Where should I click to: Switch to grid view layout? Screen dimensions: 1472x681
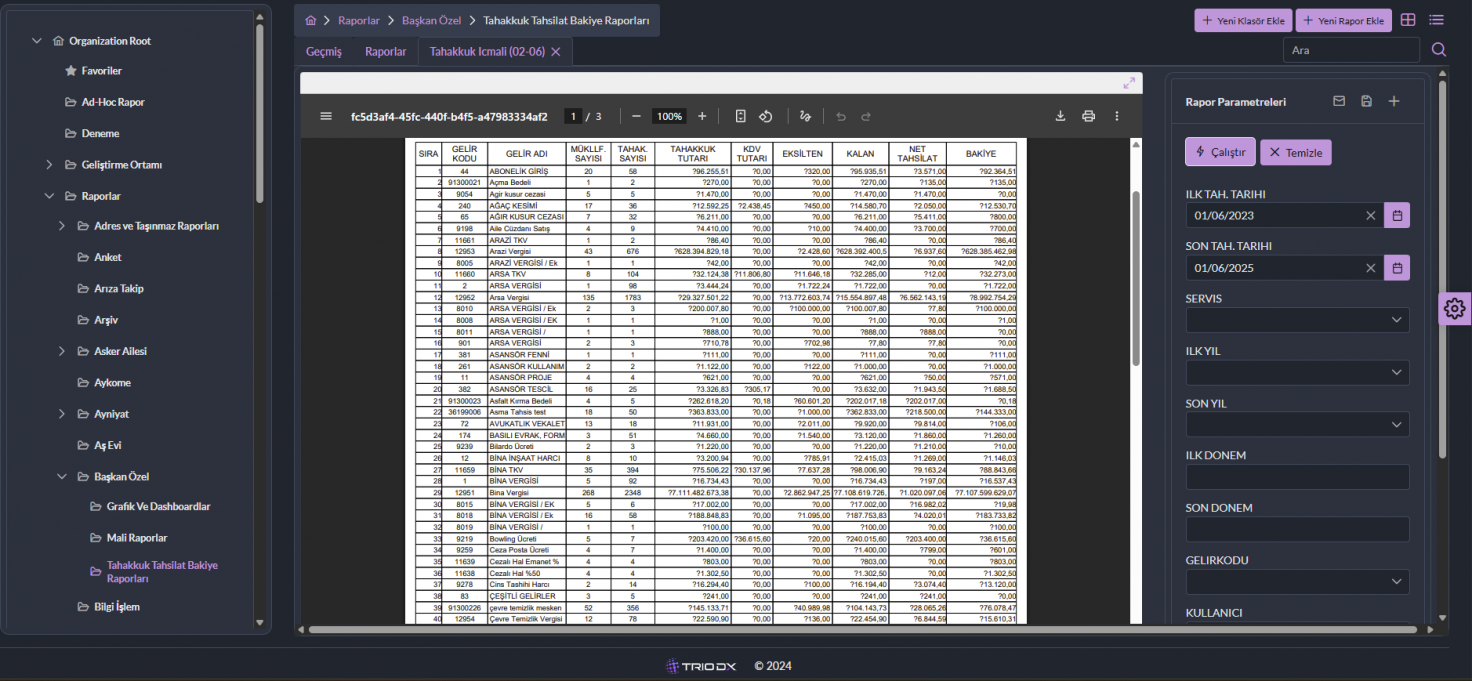tap(1408, 20)
